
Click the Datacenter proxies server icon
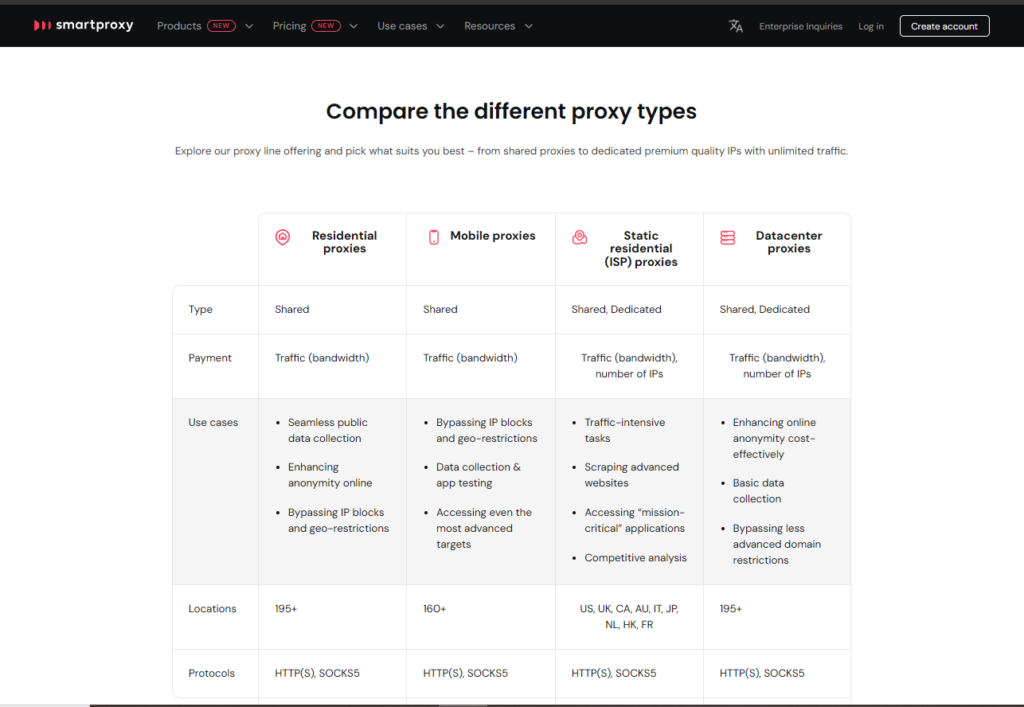(x=728, y=237)
